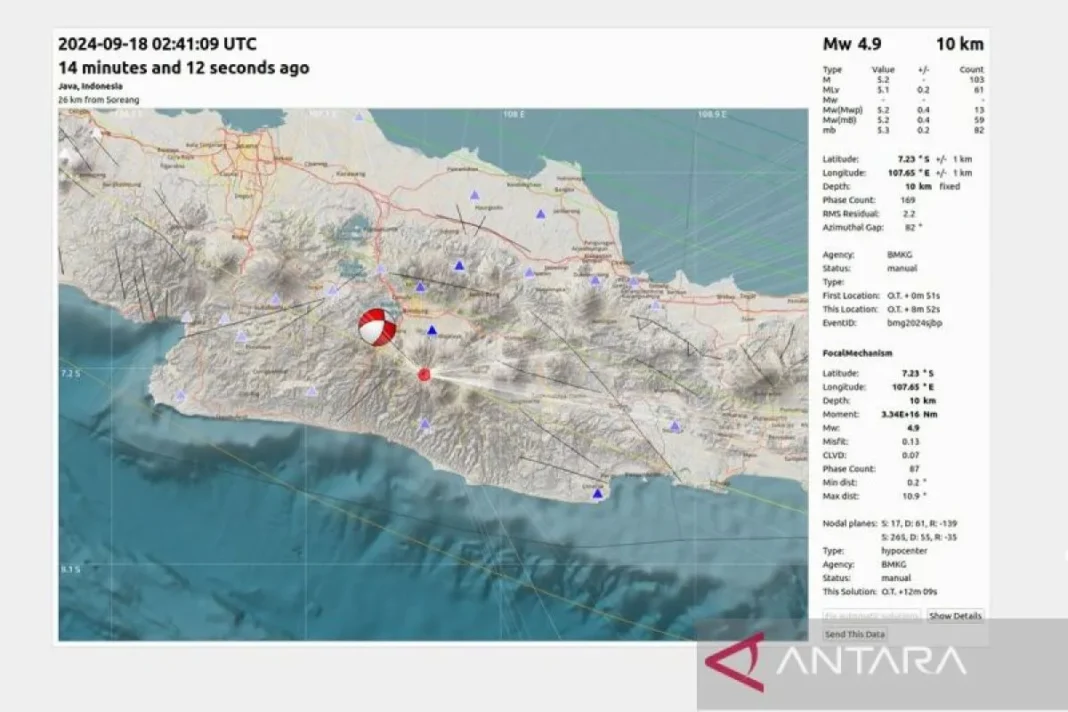Click map latitude label '7.2 S'
Viewport: 1068px width, 712px height.
tap(69, 373)
